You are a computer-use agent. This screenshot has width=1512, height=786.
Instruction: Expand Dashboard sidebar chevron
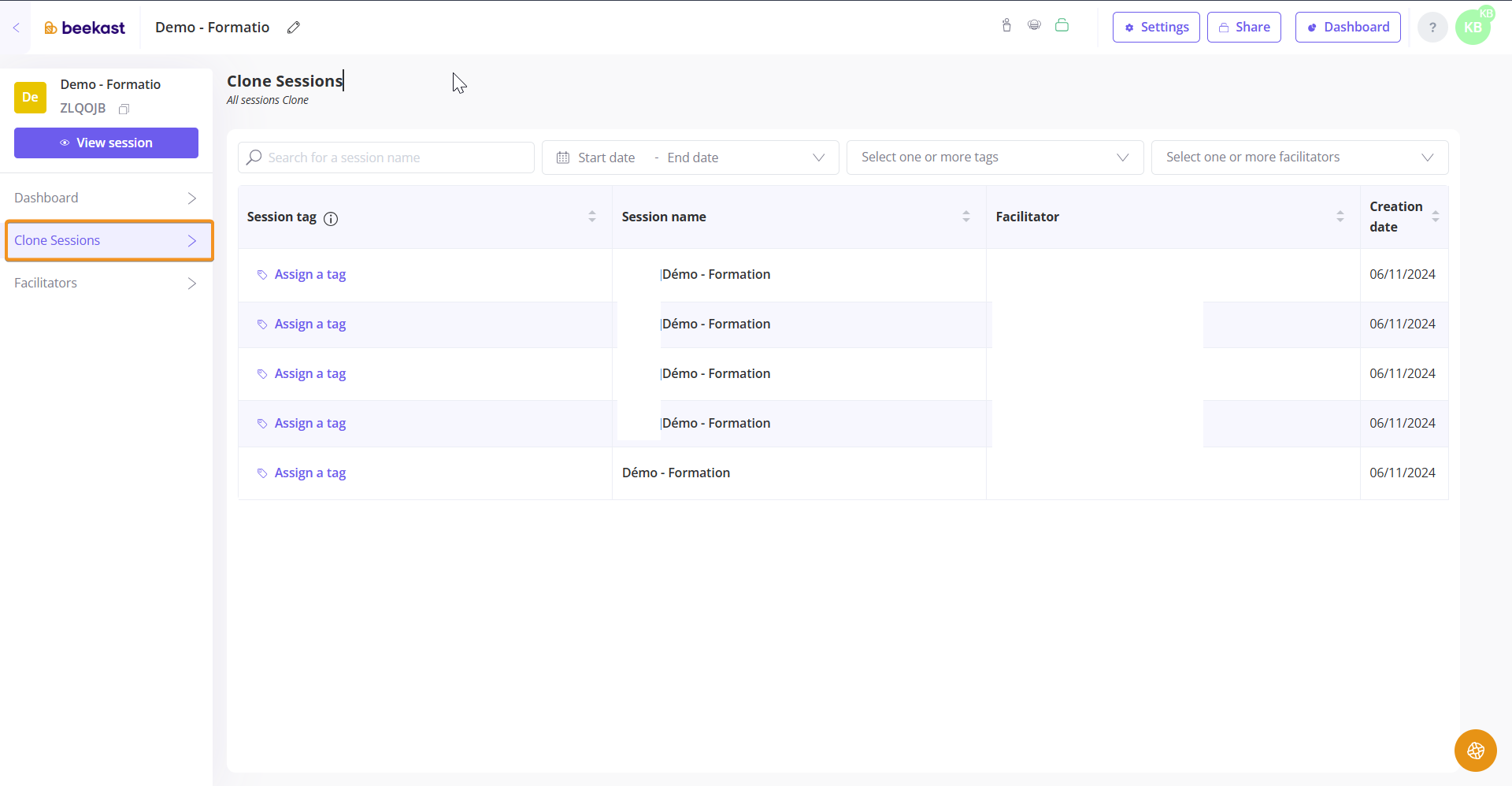[x=191, y=198]
